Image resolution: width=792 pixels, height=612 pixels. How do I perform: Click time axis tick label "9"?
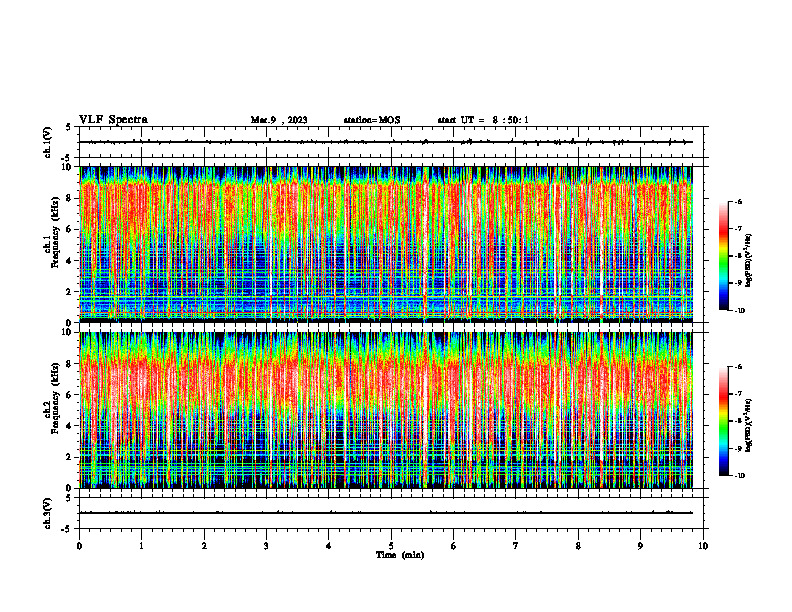point(640,546)
